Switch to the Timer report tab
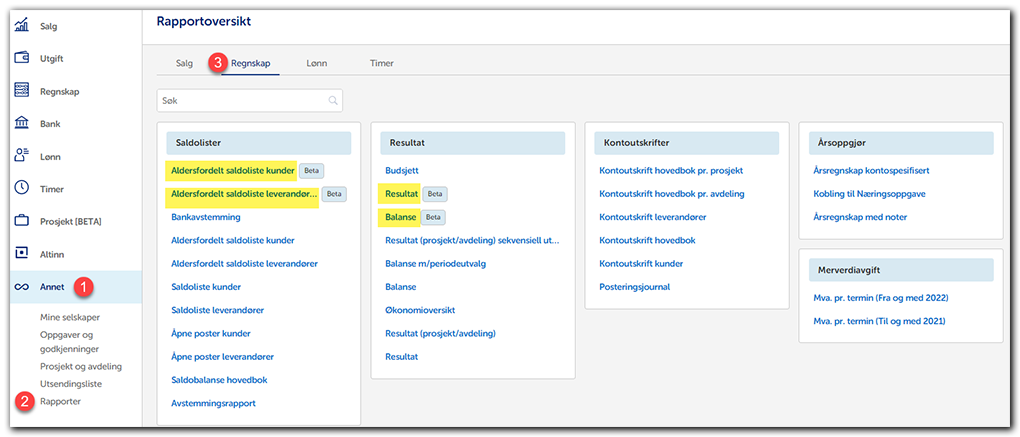The height and width of the screenshot is (437, 1020). [381, 63]
